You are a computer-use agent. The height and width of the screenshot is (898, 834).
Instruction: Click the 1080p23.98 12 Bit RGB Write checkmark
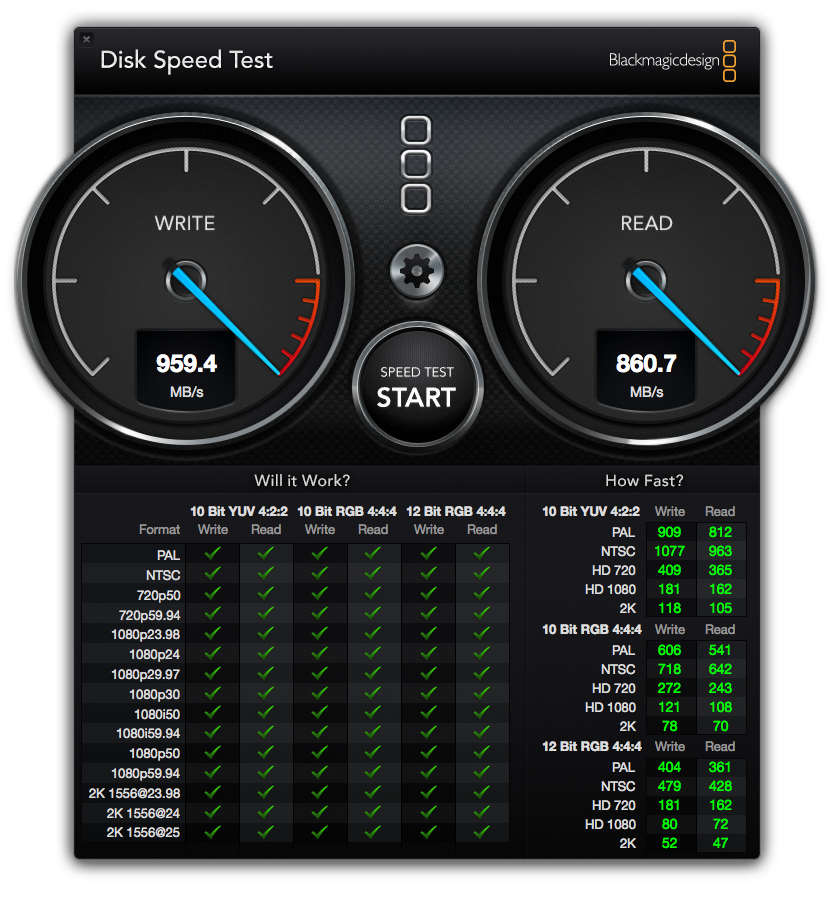[428, 633]
